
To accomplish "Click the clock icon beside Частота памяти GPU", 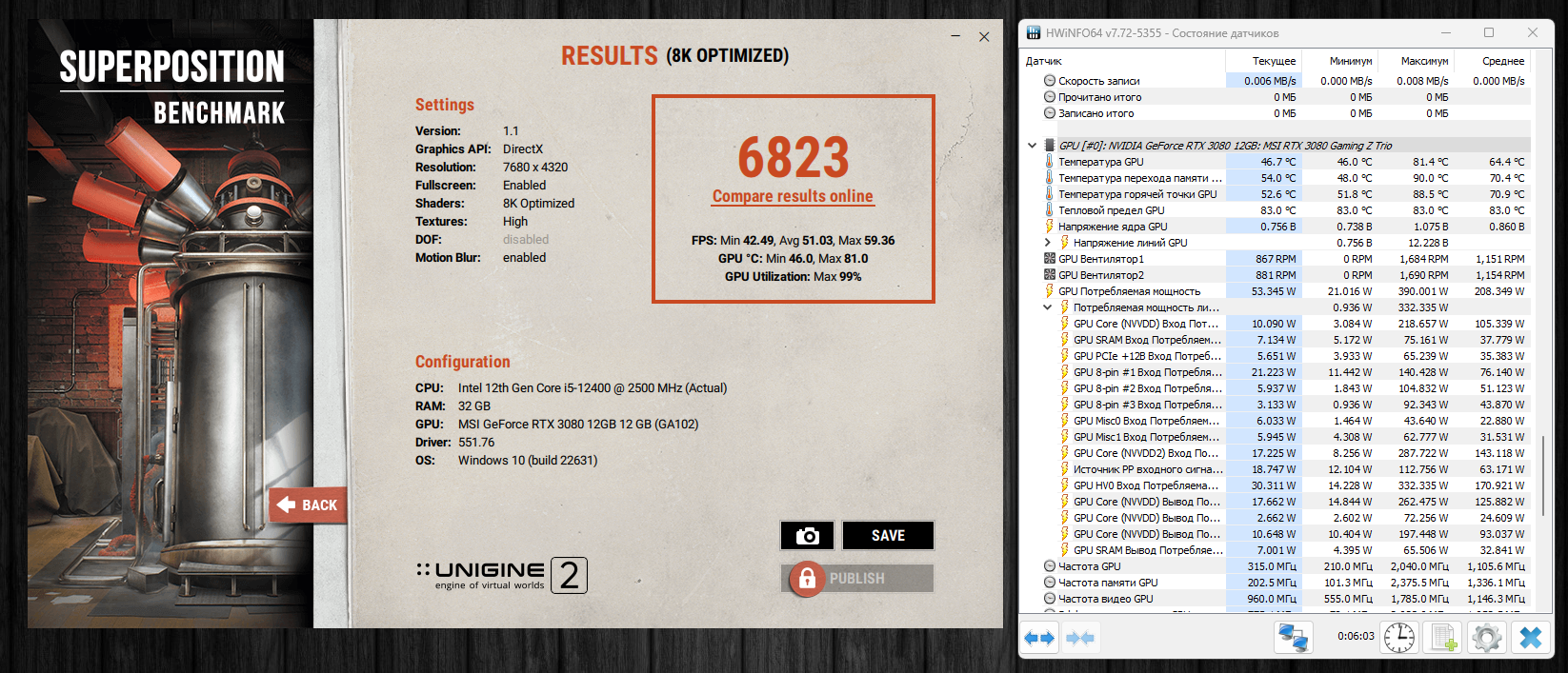I will click(x=1050, y=583).
